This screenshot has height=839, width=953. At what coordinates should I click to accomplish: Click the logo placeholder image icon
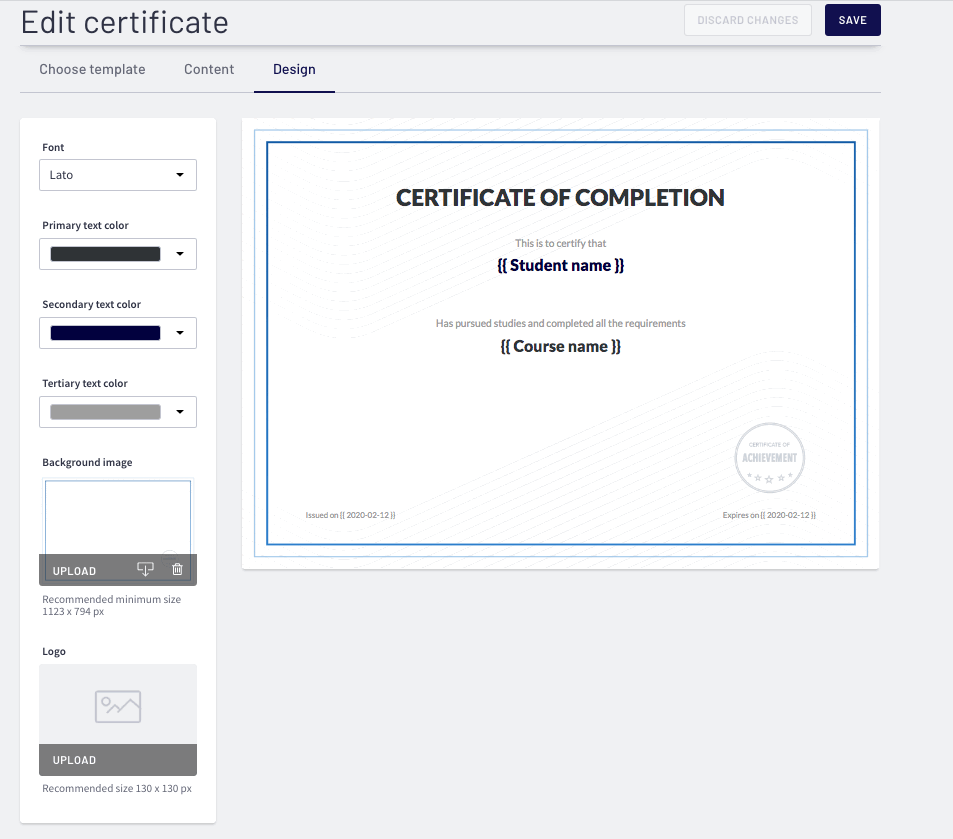pyautogui.click(x=118, y=706)
